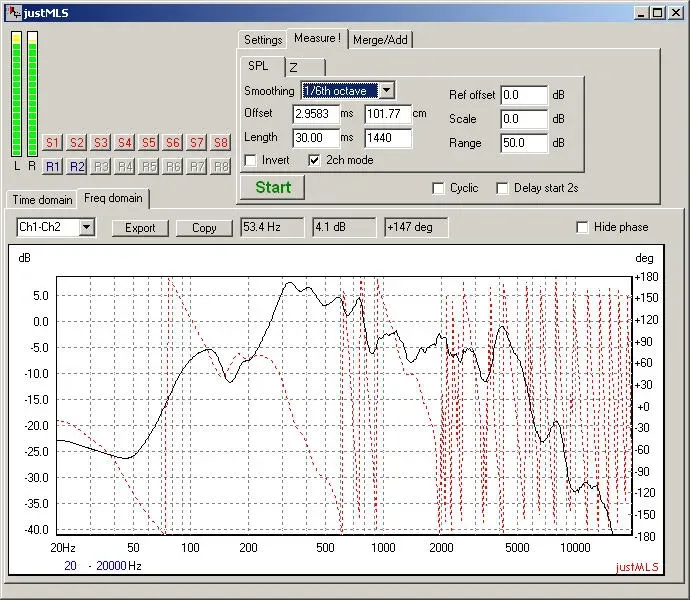Click the greyed R3 recall button
Screen dimensions: 690x600
[x=100, y=166]
